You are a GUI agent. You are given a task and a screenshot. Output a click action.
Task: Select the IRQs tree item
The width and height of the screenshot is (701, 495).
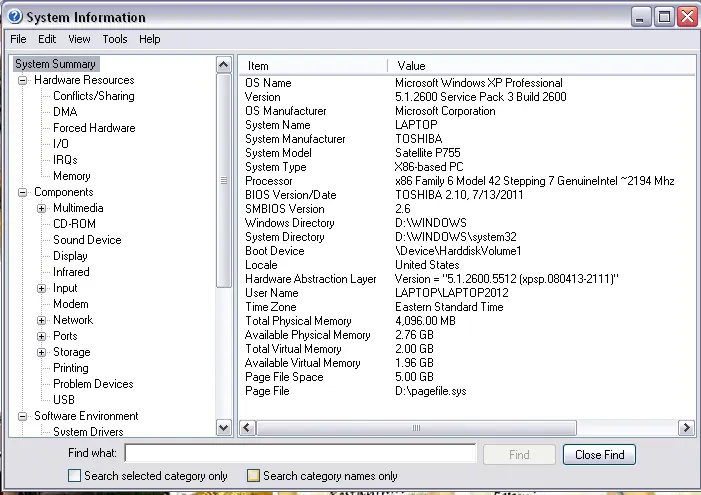(x=65, y=160)
